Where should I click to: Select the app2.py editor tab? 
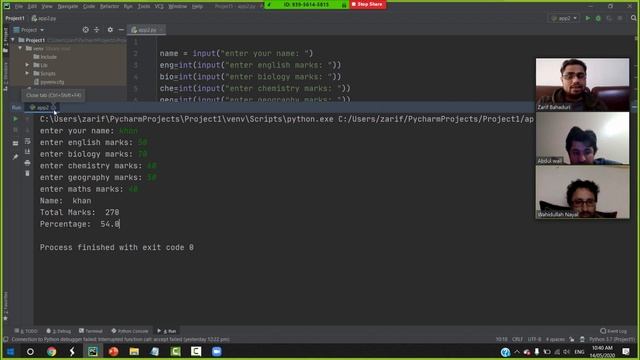[x=147, y=30]
